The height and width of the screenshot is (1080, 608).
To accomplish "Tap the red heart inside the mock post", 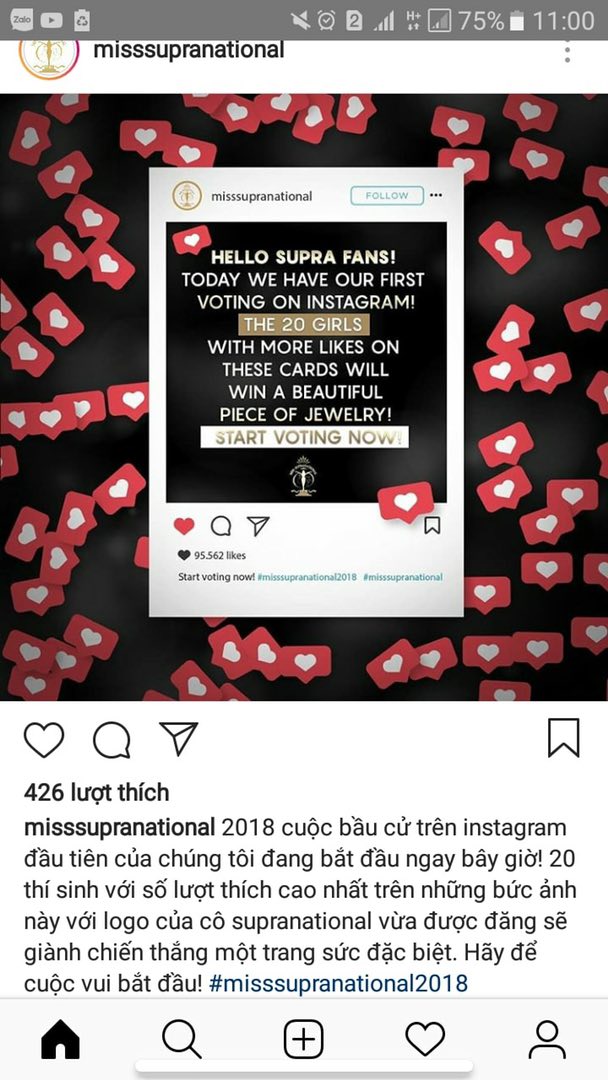I will pos(184,526).
